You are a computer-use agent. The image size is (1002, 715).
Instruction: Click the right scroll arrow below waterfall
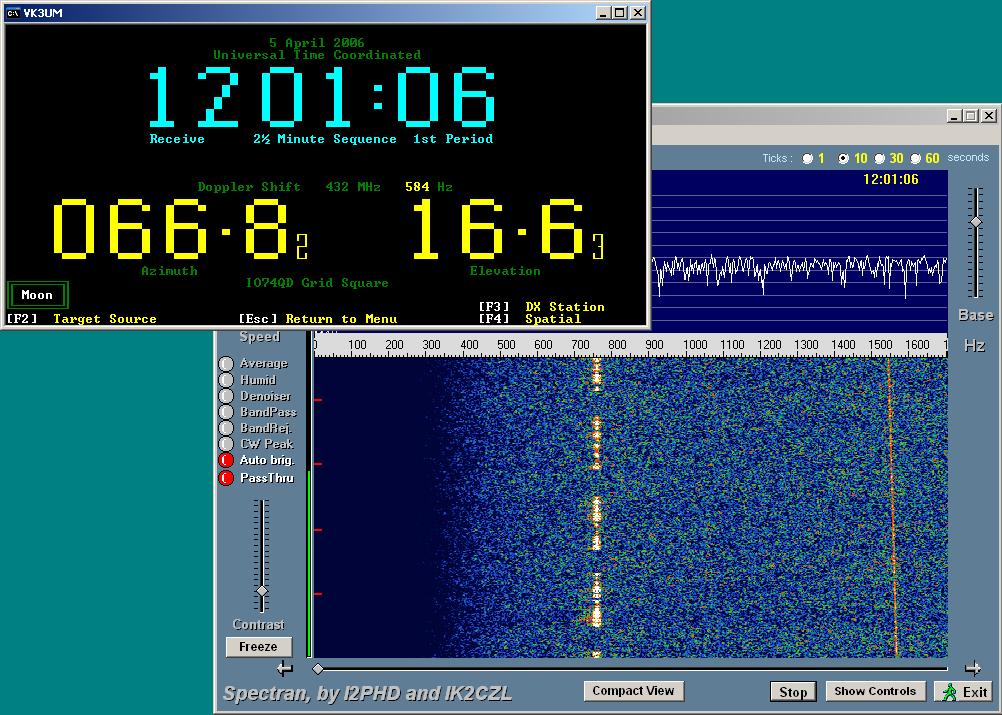coord(972,669)
